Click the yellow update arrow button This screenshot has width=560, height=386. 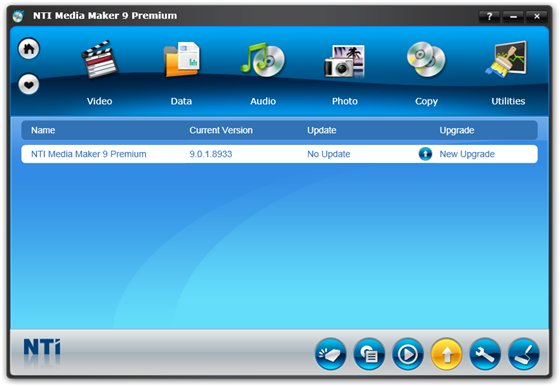446,354
